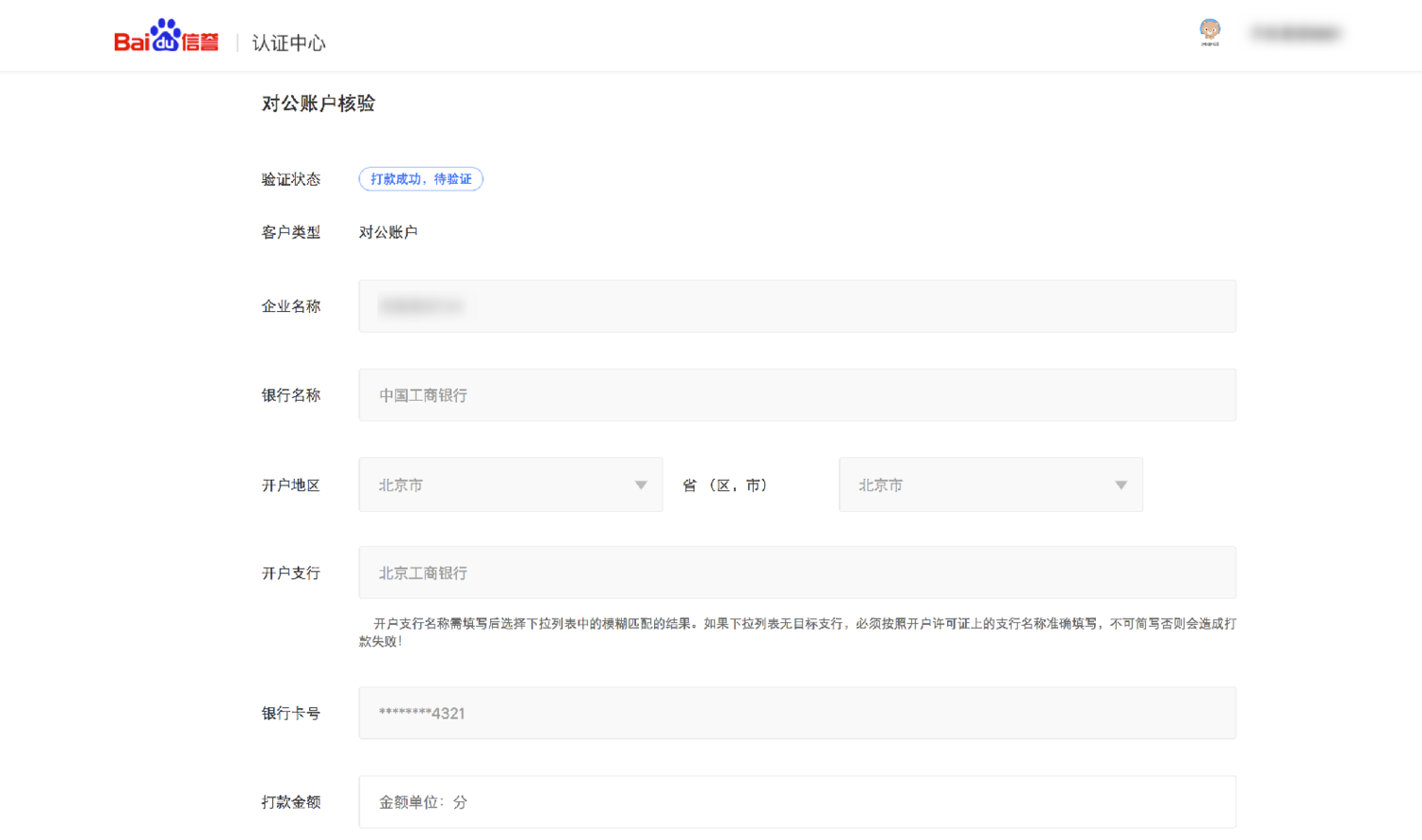Expand the second 北京市 dropdown after 省（区，市）
The image size is (1422, 840).
click(990, 485)
